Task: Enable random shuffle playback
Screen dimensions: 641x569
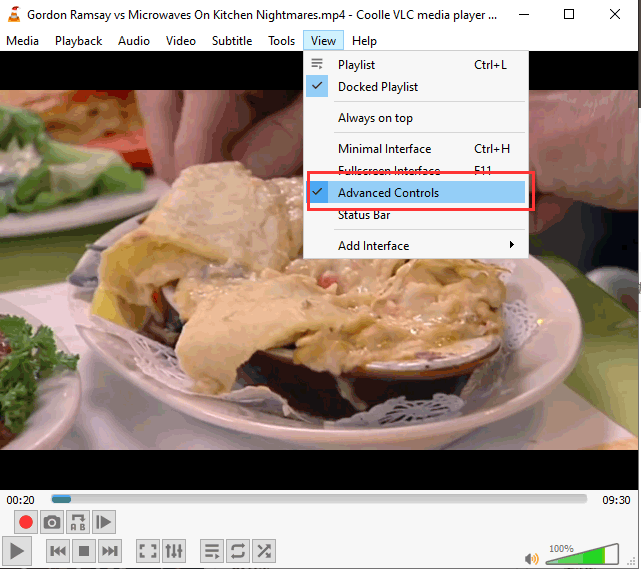Action: click(x=264, y=551)
